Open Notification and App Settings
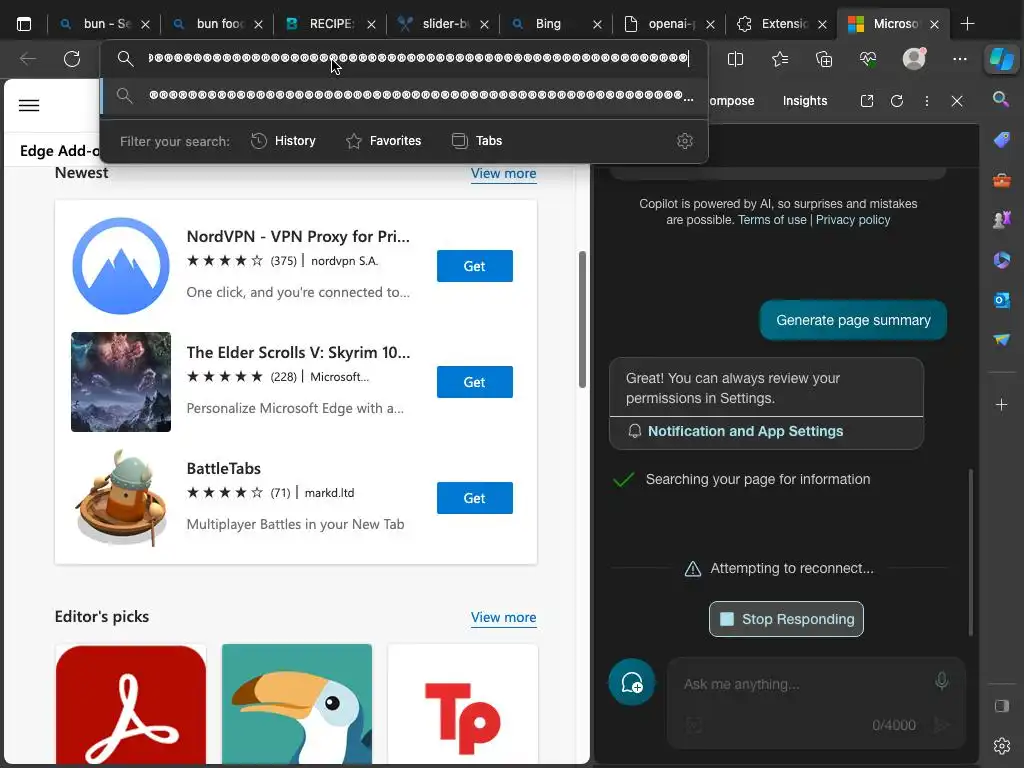The height and width of the screenshot is (768, 1024). click(x=745, y=432)
